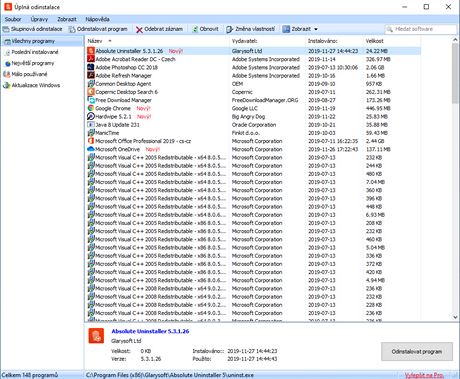
Task: Click the program list scrollbar thumb
Action: tap(455, 73)
